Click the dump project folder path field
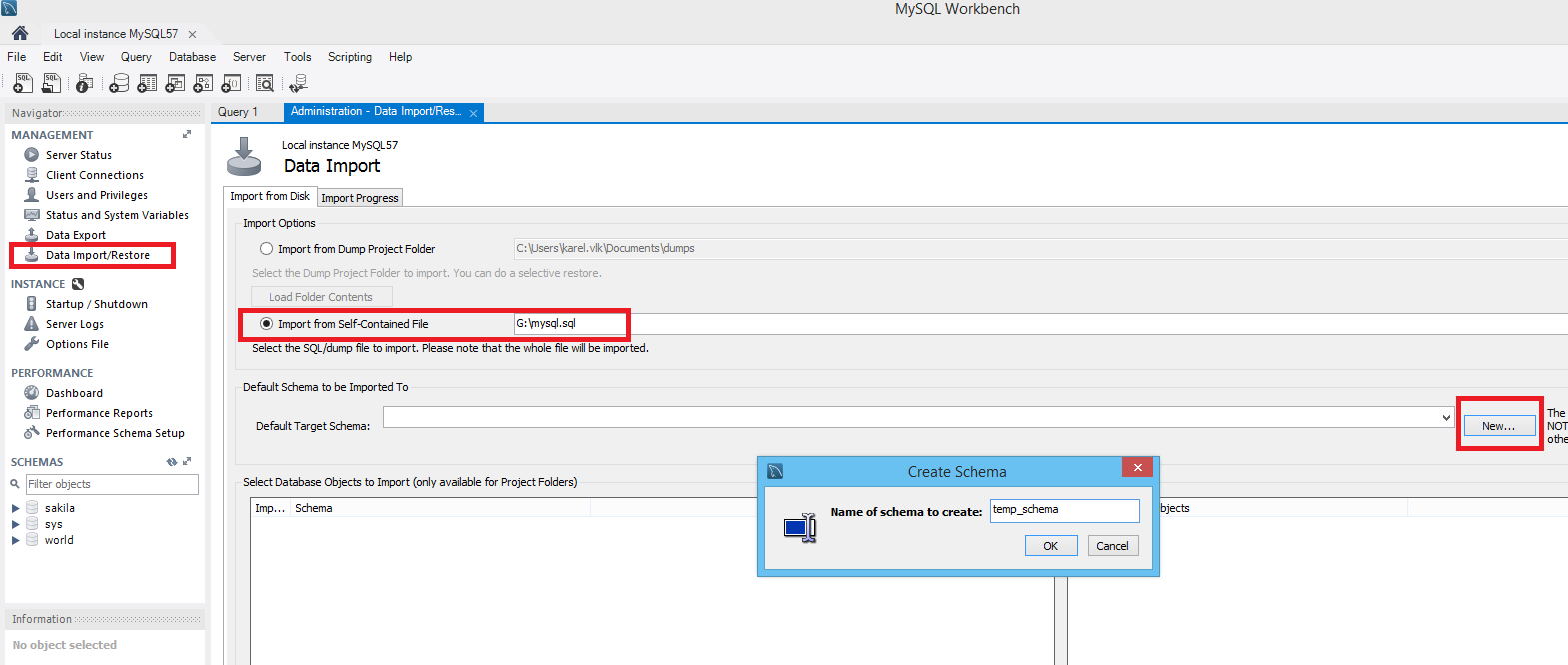 point(1040,248)
